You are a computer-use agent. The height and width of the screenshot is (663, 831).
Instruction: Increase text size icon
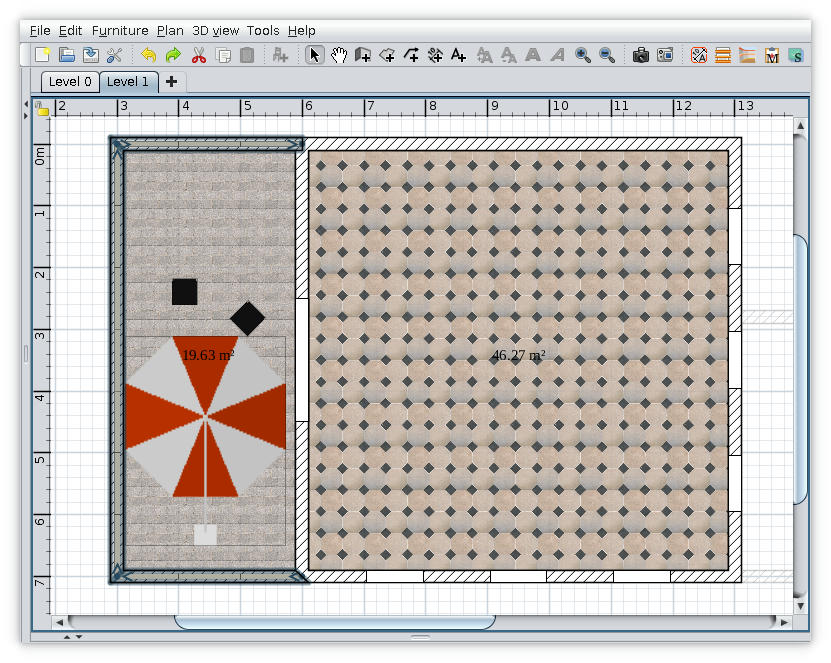click(x=484, y=55)
